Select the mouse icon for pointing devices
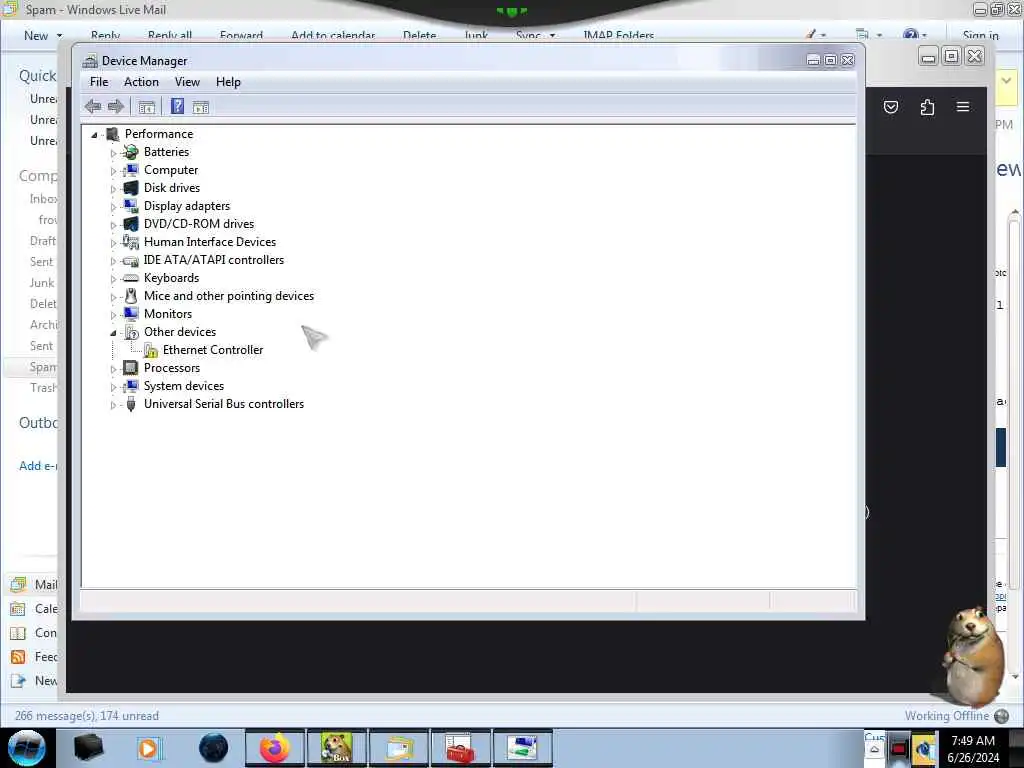Screen dimensions: 1024x768 [x=131, y=296]
